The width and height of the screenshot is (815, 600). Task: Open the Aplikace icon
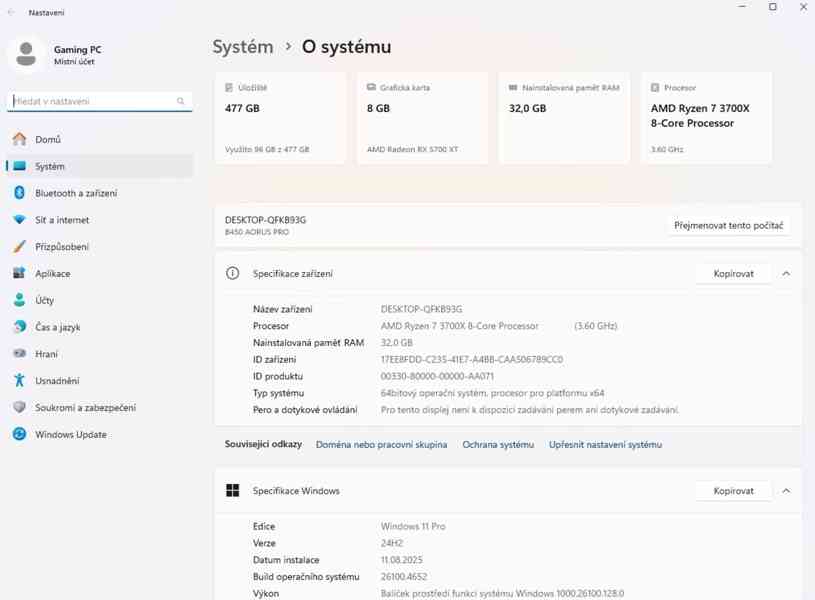point(19,273)
